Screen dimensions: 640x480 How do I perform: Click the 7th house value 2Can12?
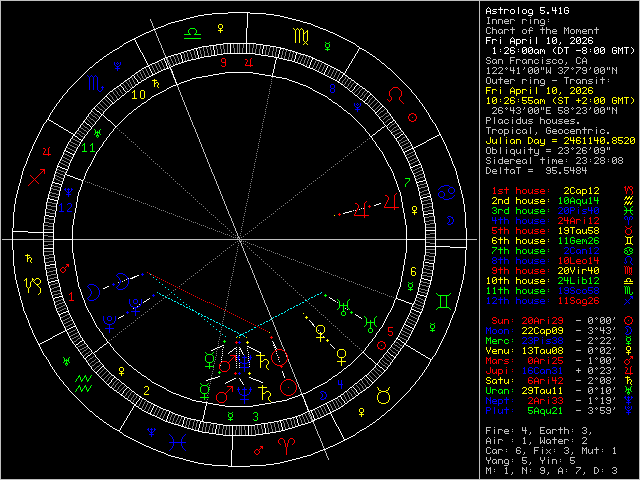click(x=582, y=251)
